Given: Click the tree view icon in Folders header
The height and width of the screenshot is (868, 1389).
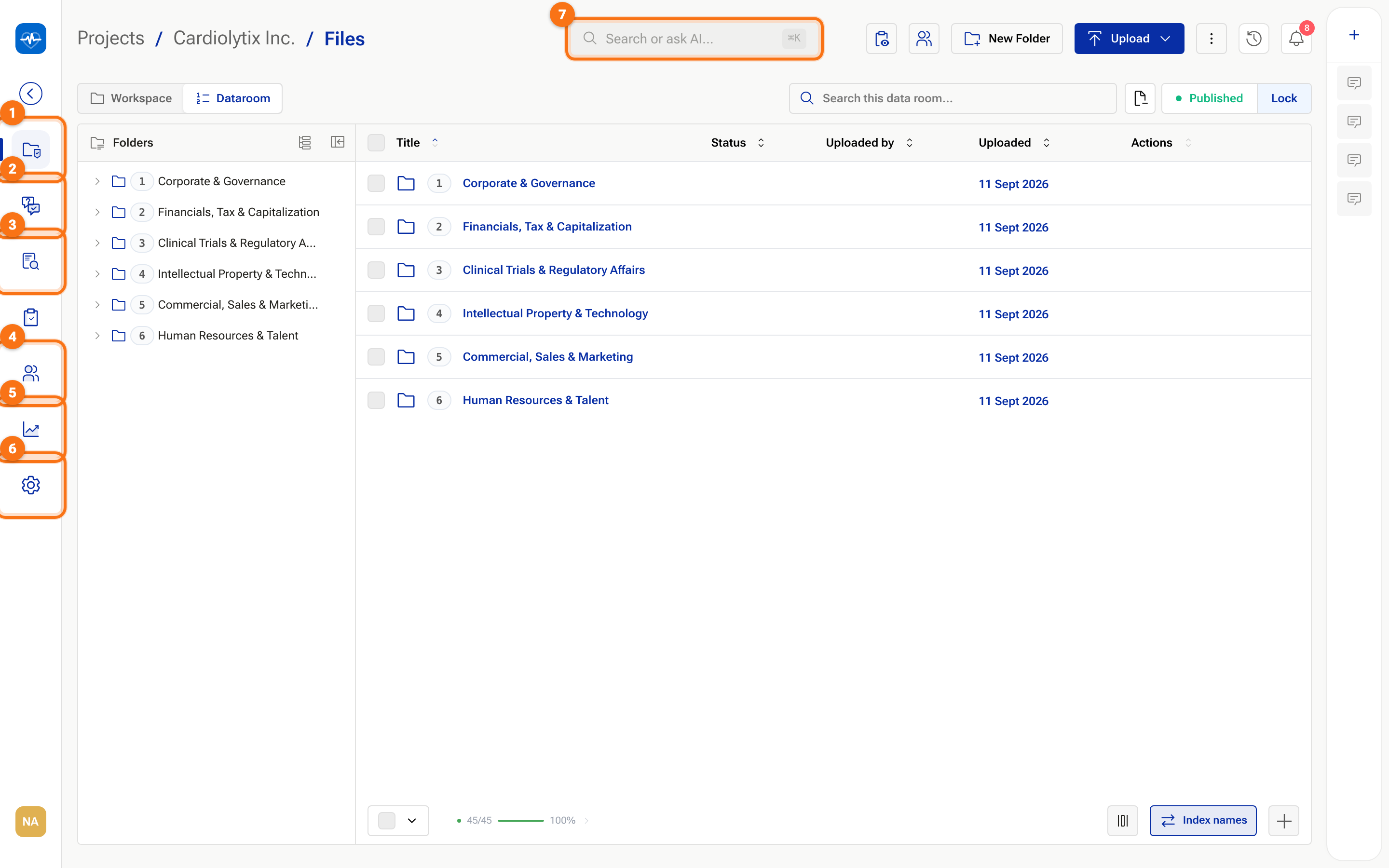Looking at the screenshot, I should [x=305, y=142].
